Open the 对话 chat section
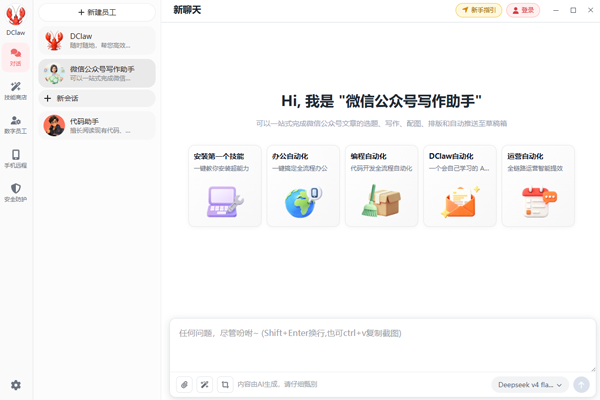Viewport: 600px width, 400px height. pos(15,57)
